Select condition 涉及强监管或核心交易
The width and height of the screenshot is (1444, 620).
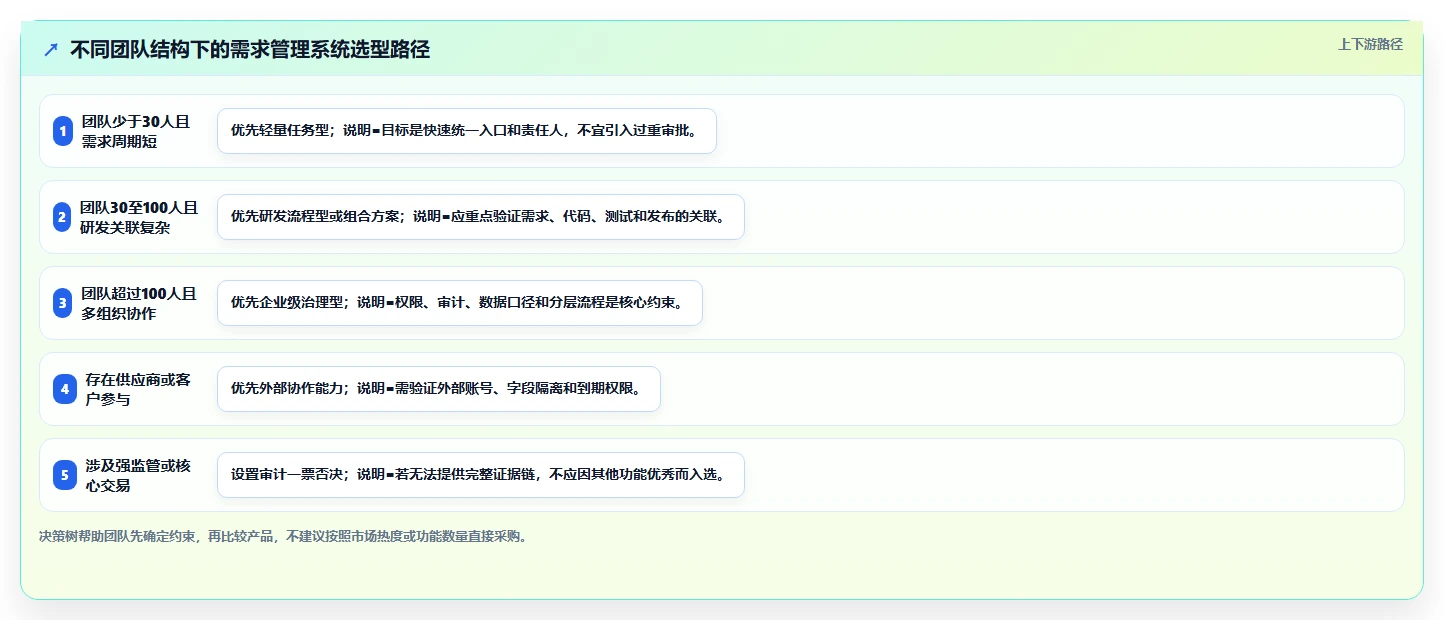[138, 475]
